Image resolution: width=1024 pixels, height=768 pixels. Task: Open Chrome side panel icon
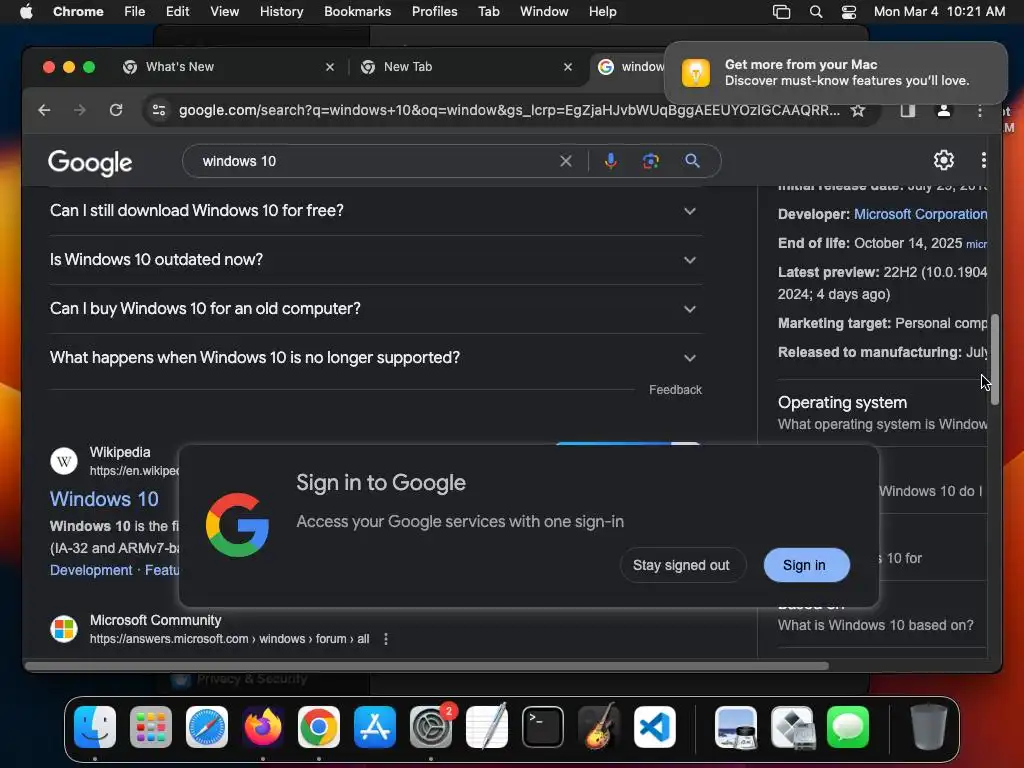pos(908,110)
